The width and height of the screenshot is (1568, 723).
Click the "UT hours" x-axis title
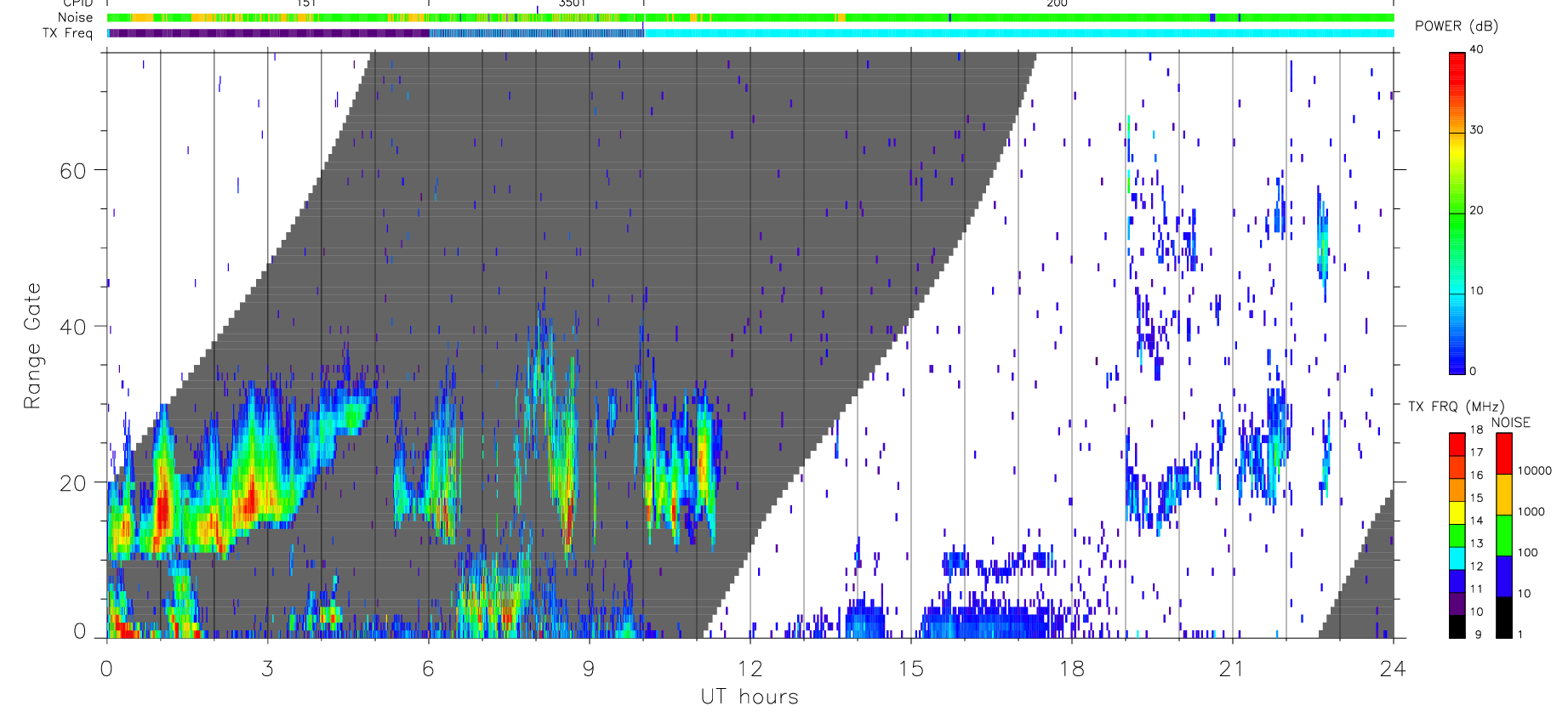coord(750,697)
